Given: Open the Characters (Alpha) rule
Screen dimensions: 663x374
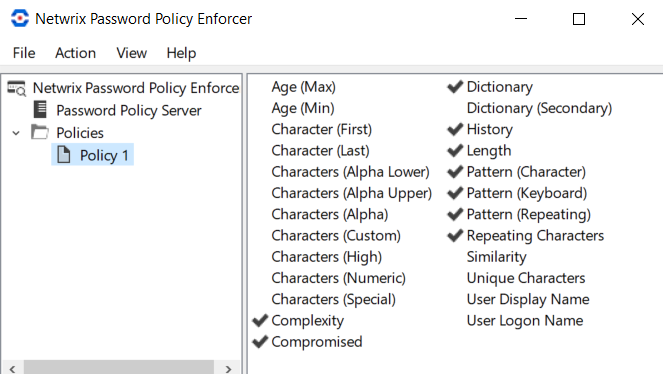Looking at the screenshot, I should [330, 214].
